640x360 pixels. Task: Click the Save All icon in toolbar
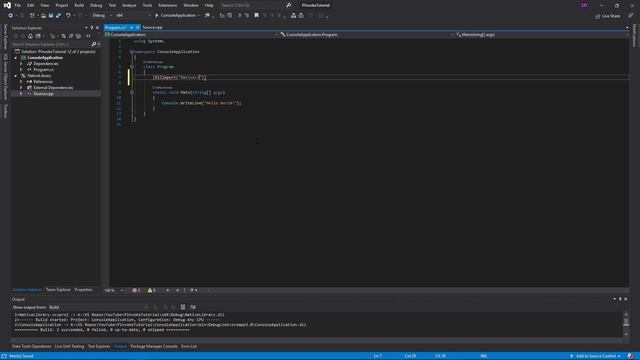coord(58,16)
